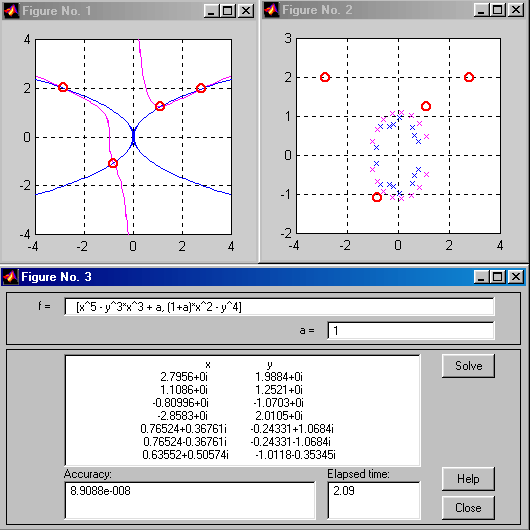Click the Solve button
Screen dimensions: 530x530
coord(468,366)
